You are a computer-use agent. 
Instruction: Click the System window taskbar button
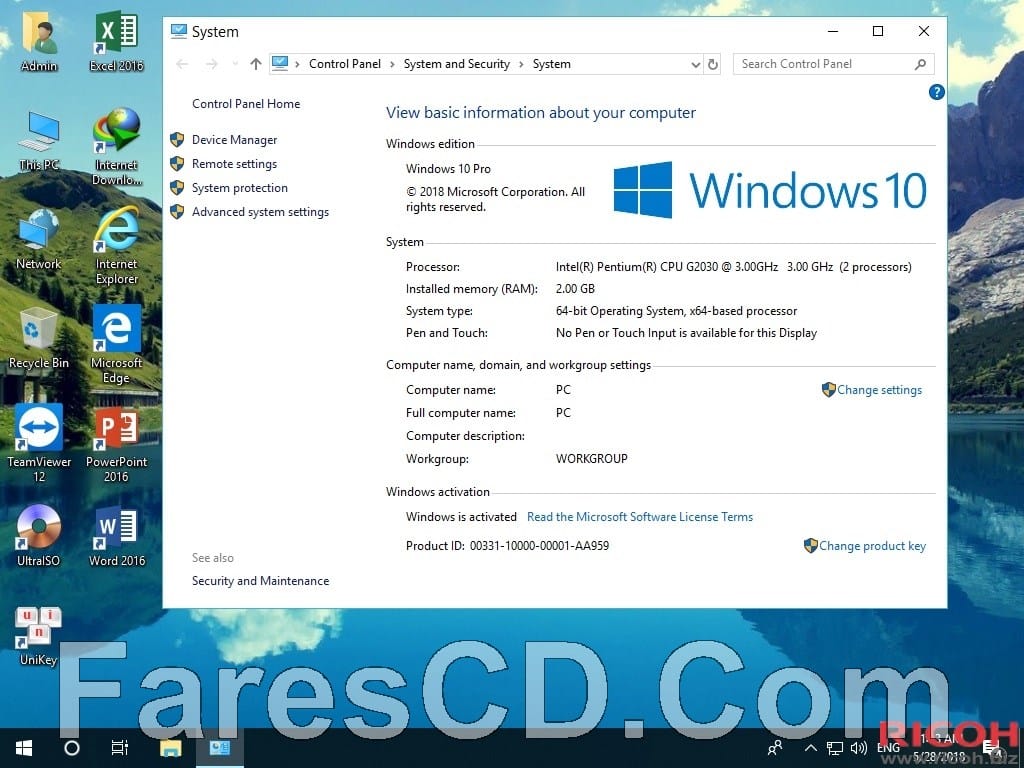[x=219, y=748]
